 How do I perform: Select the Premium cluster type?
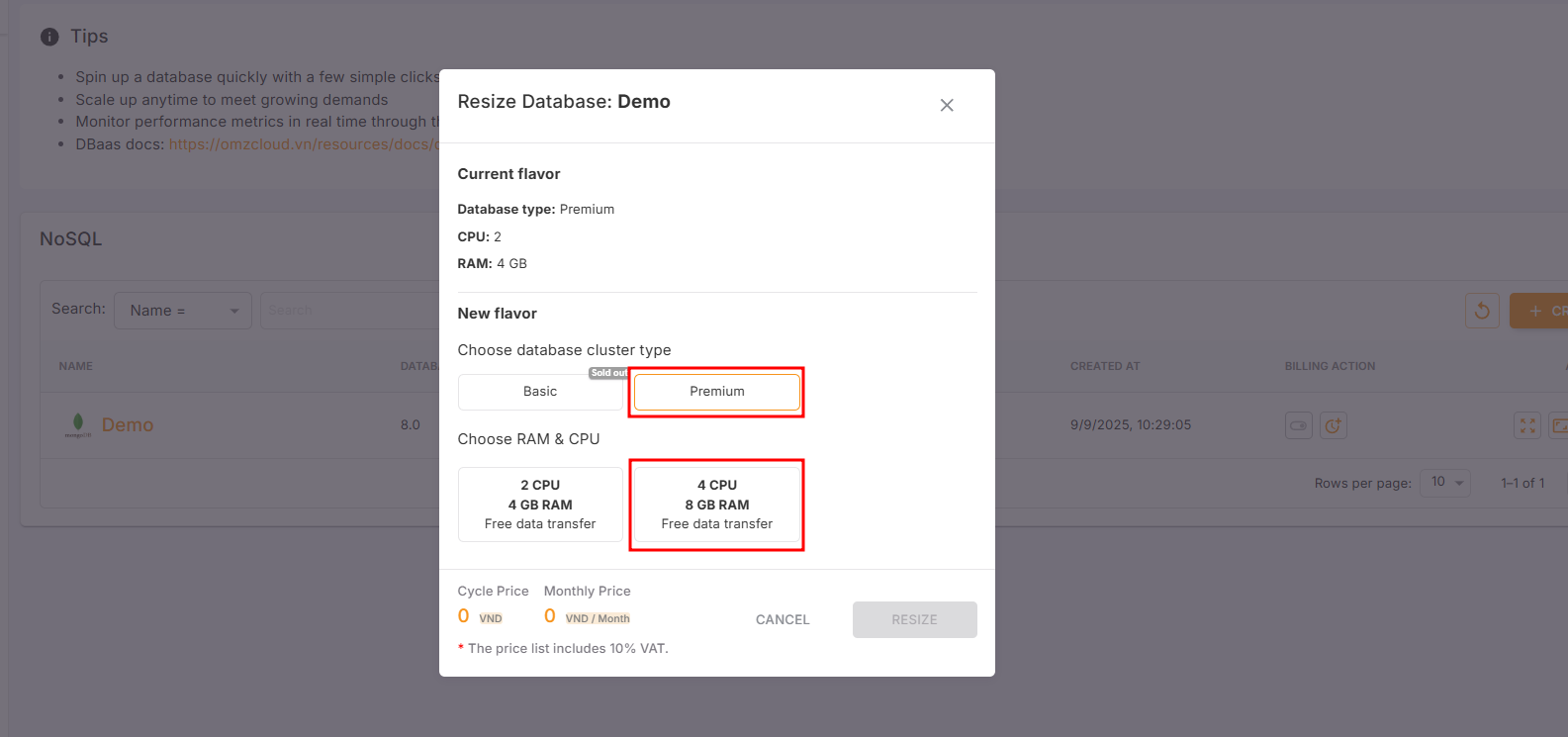tap(717, 392)
